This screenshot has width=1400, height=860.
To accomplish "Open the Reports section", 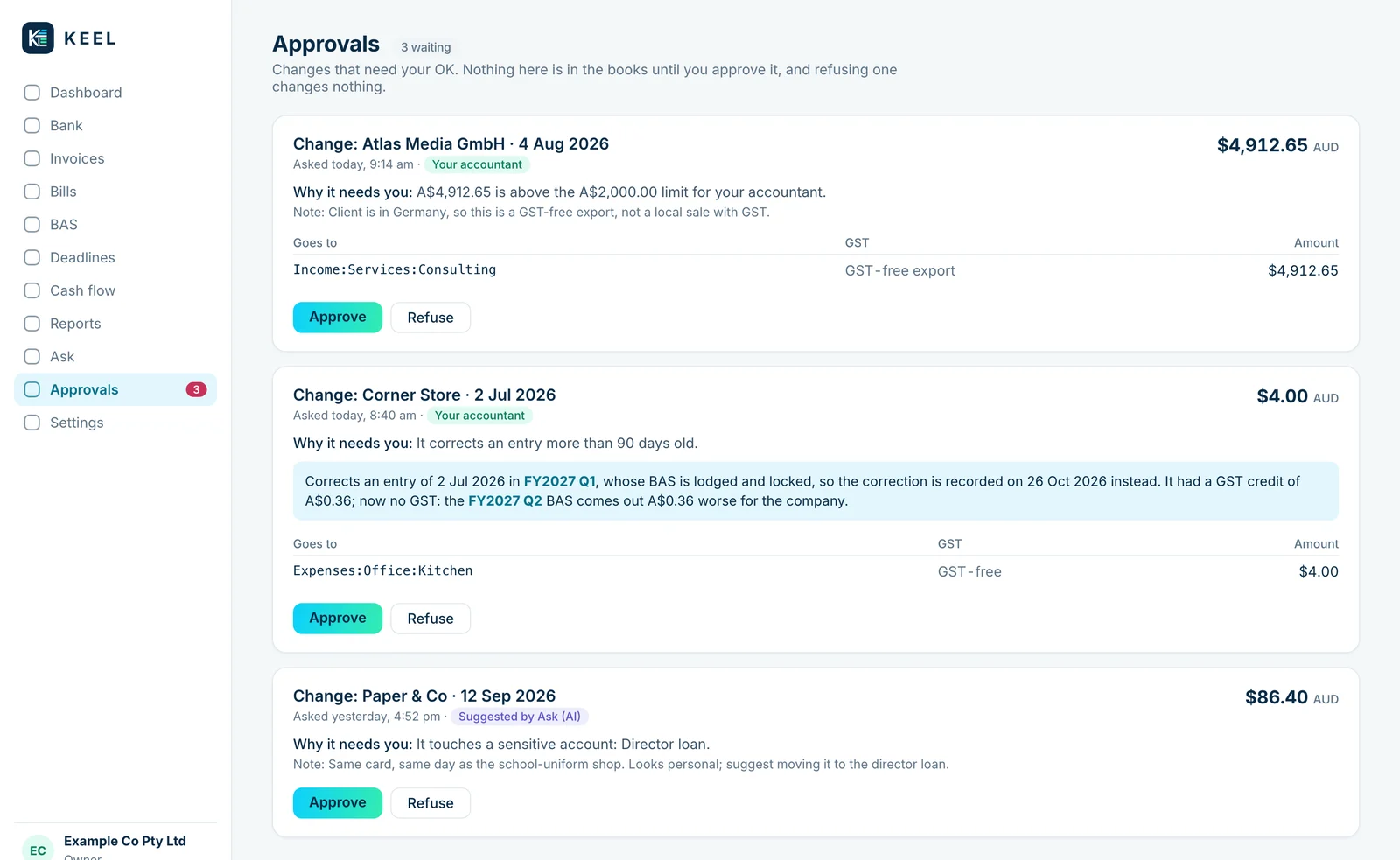I will tap(115, 324).
